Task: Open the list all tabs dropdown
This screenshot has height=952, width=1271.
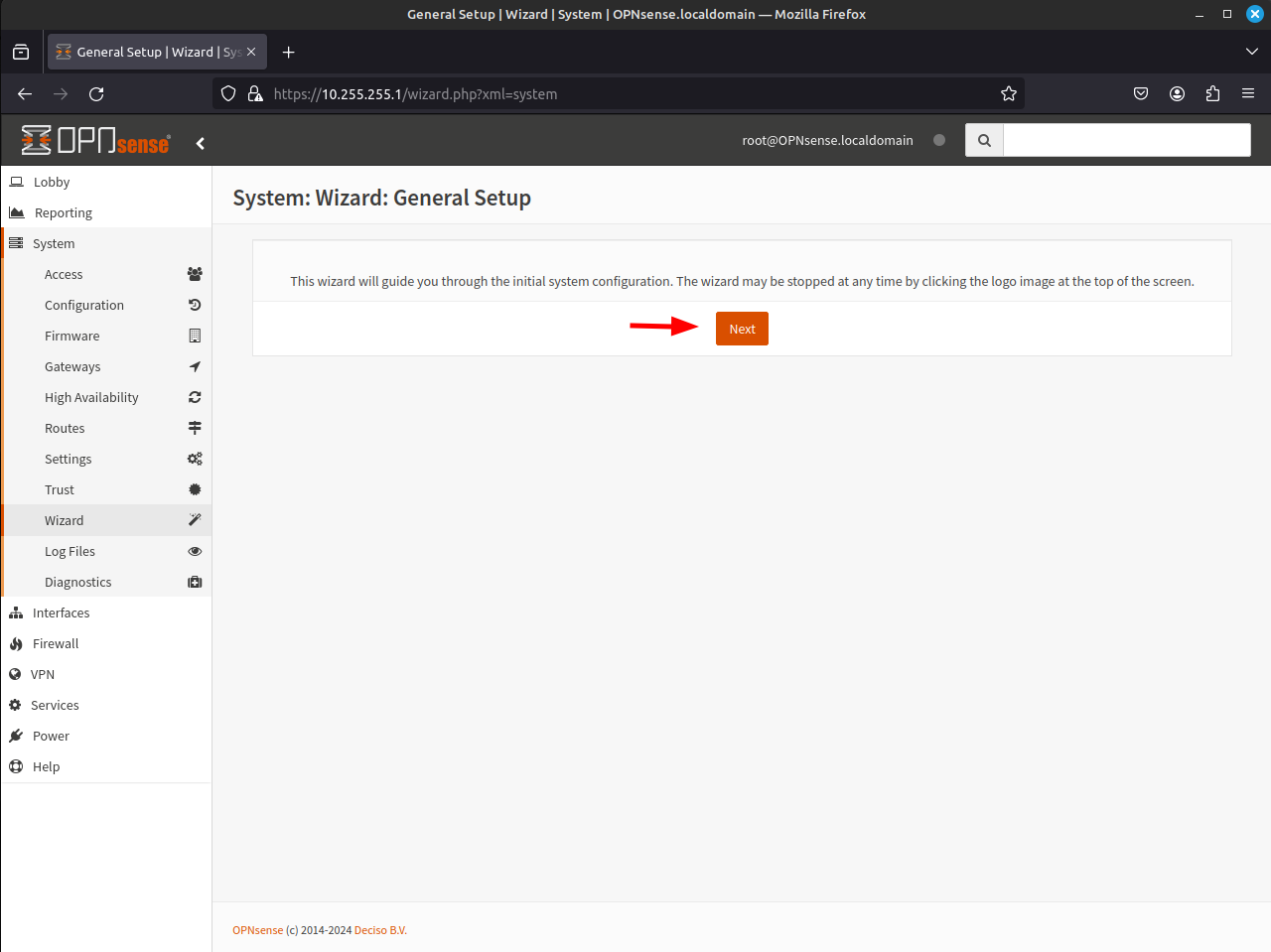Action: point(1251,52)
